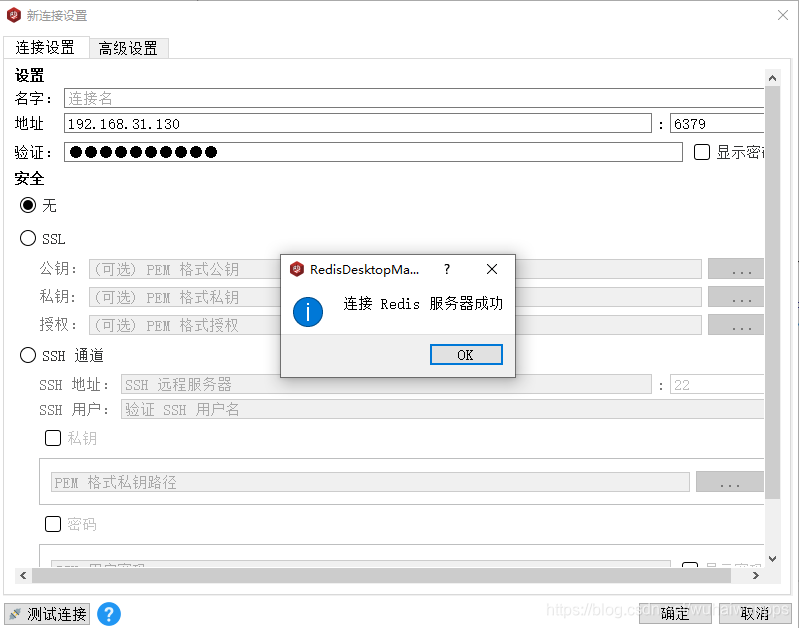Browse for 授权 file with ... button
Viewport: 799px width, 628px height.
tap(736, 325)
